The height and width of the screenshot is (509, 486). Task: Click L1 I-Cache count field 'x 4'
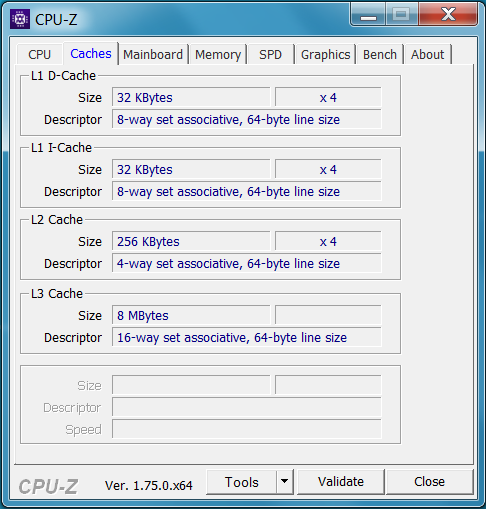click(328, 170)
